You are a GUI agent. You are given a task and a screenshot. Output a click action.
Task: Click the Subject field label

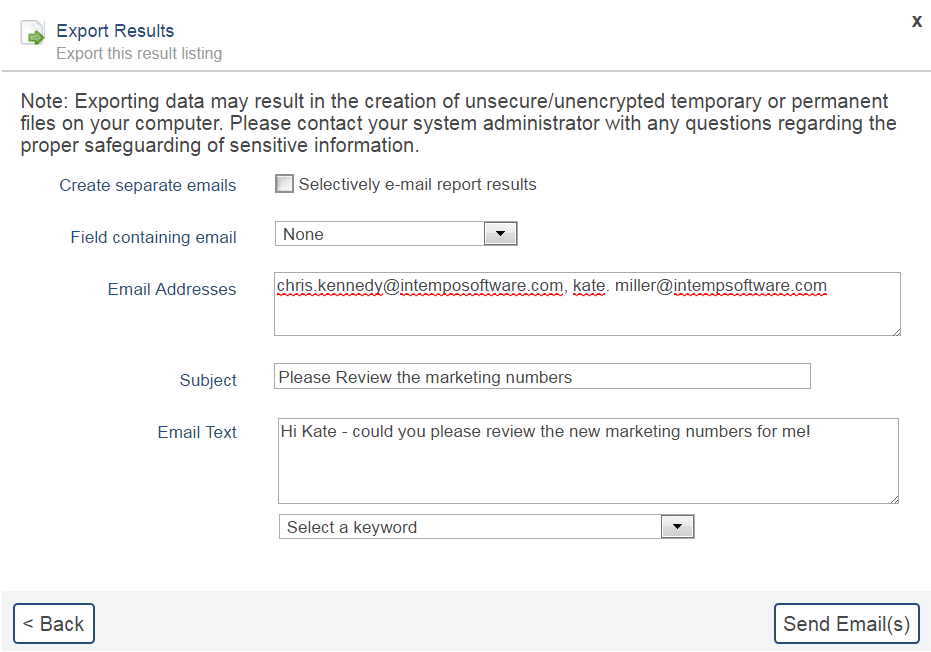[208, 380]
